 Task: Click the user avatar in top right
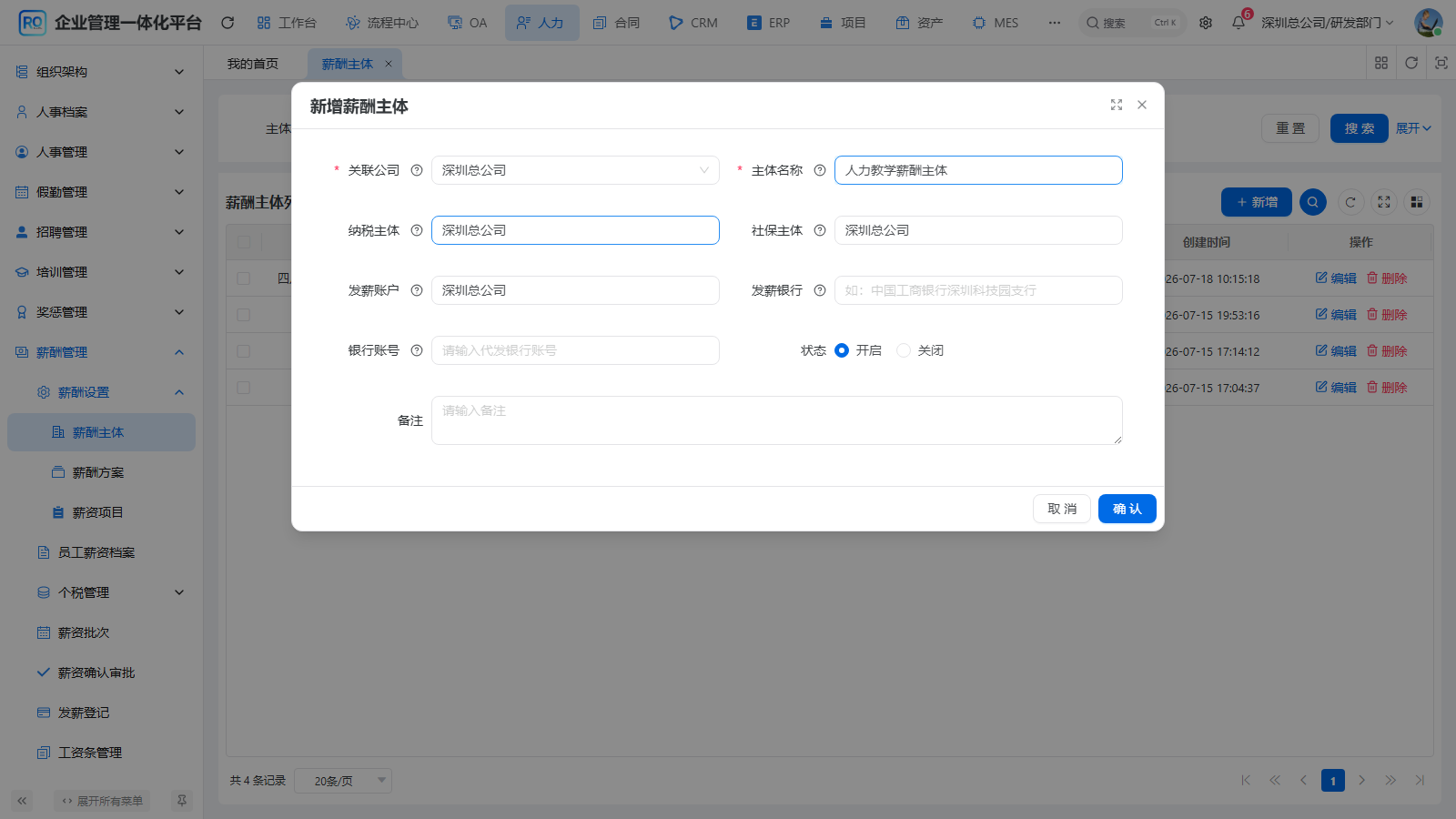coord(1429,23)
